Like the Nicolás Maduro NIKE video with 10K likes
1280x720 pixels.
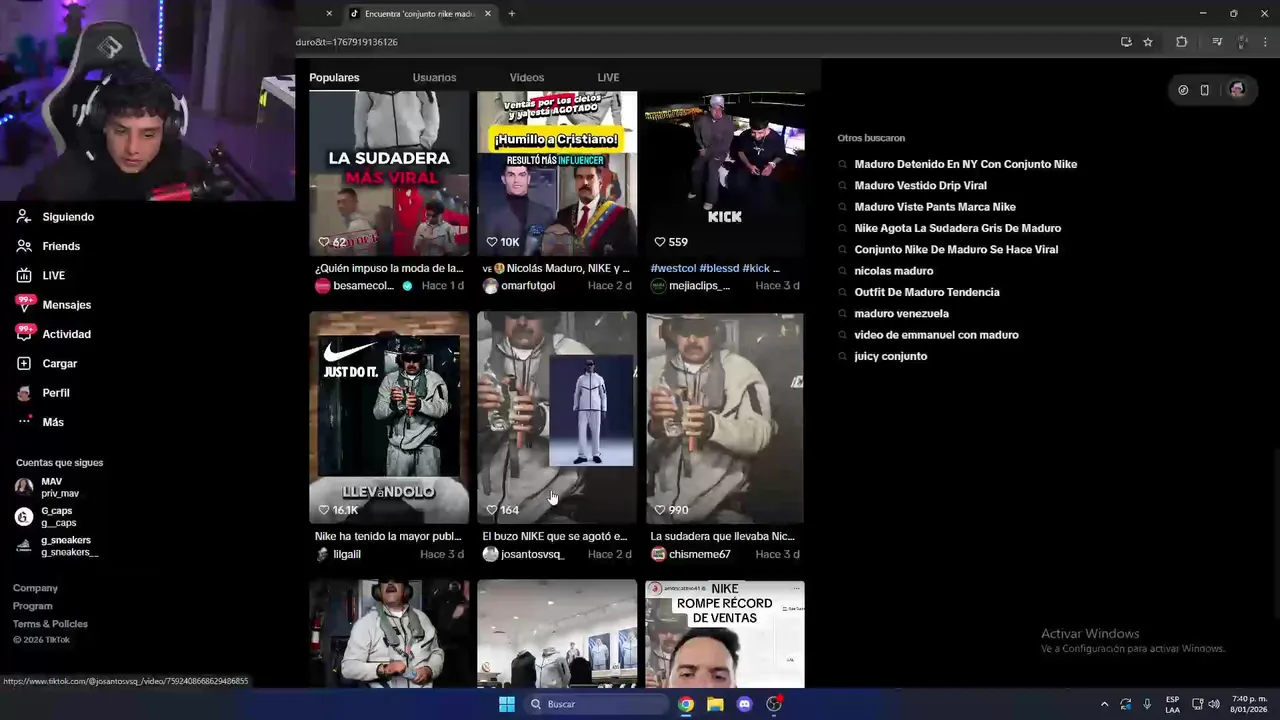(492, 242)
